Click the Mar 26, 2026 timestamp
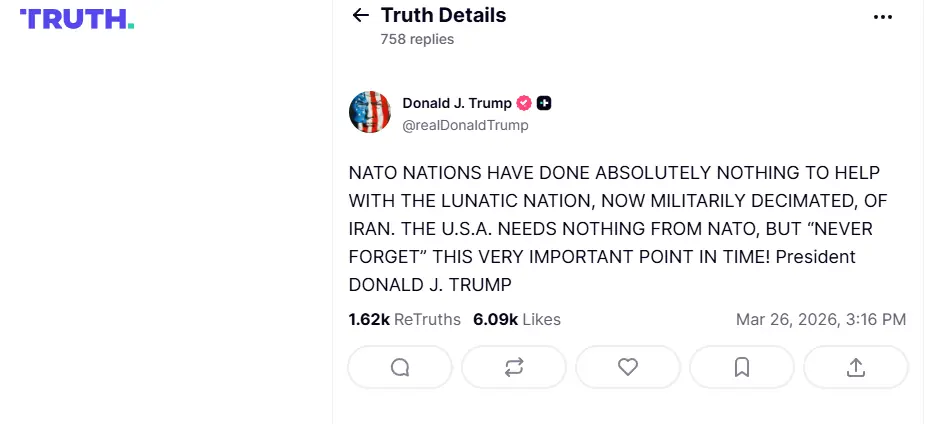925x424 pixels. 820,320
